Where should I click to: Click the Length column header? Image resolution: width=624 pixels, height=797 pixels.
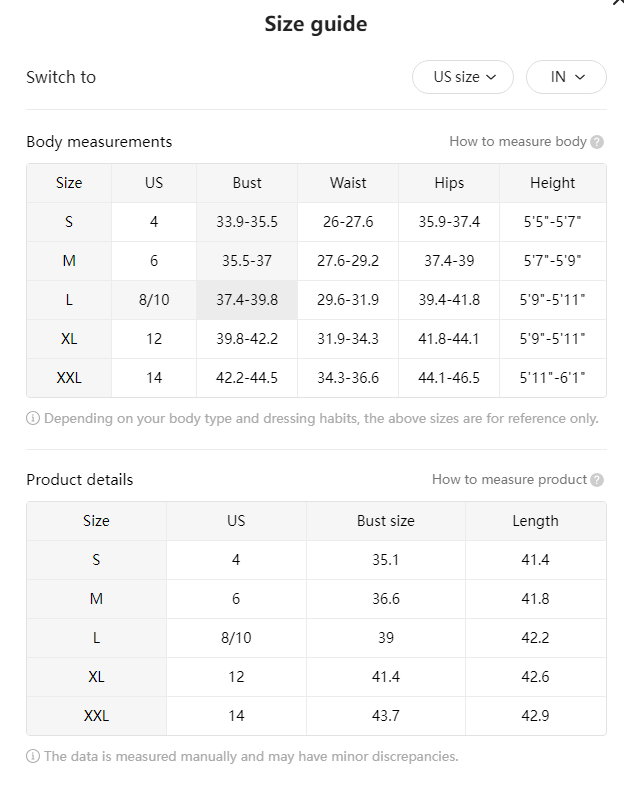click(x=536, y=521)
